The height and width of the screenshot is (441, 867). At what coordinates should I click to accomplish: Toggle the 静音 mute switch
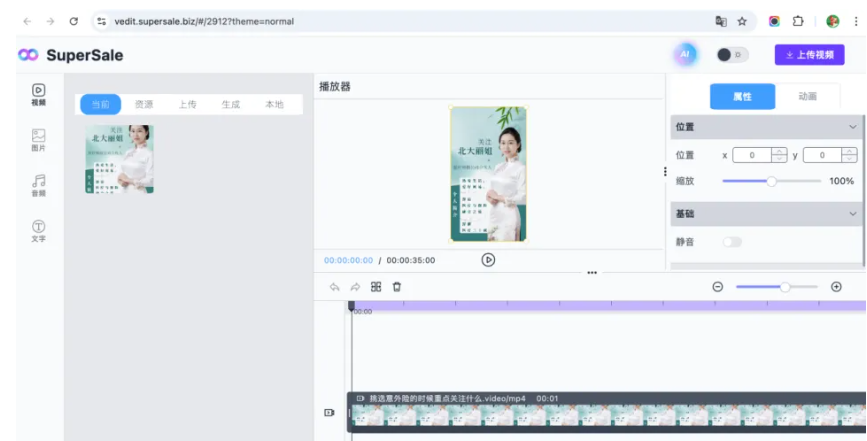pos(732,242)
